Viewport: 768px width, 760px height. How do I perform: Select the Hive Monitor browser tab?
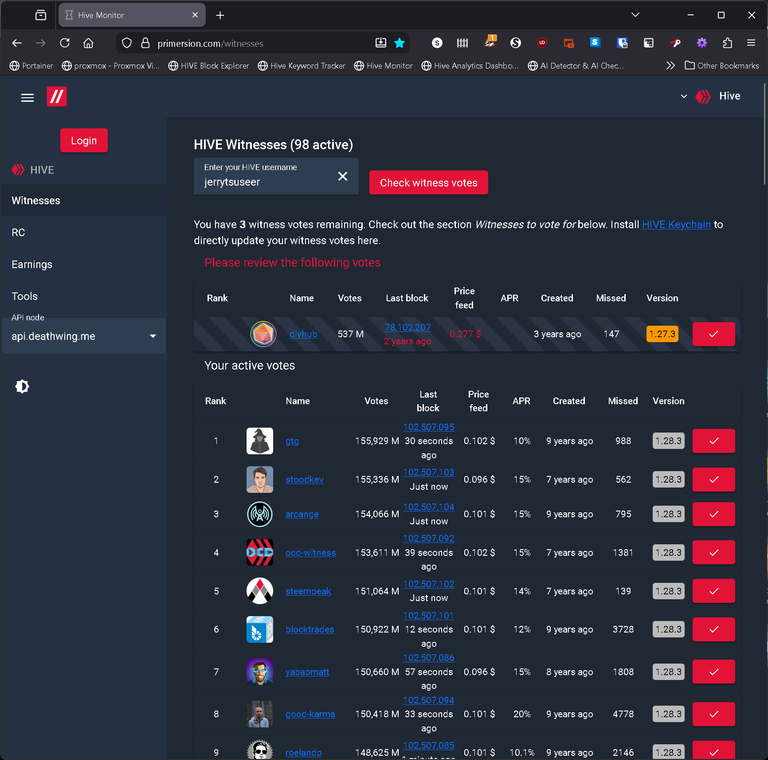[x=132, y=15]
